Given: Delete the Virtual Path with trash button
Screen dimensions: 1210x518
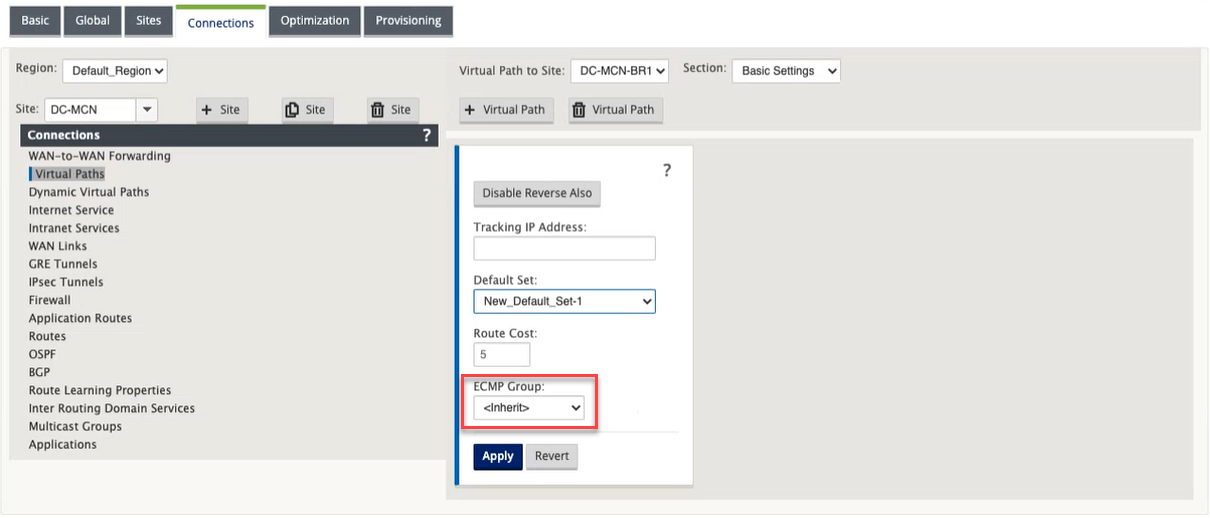Looking at the screenshot, I should (x=615, y=110).
